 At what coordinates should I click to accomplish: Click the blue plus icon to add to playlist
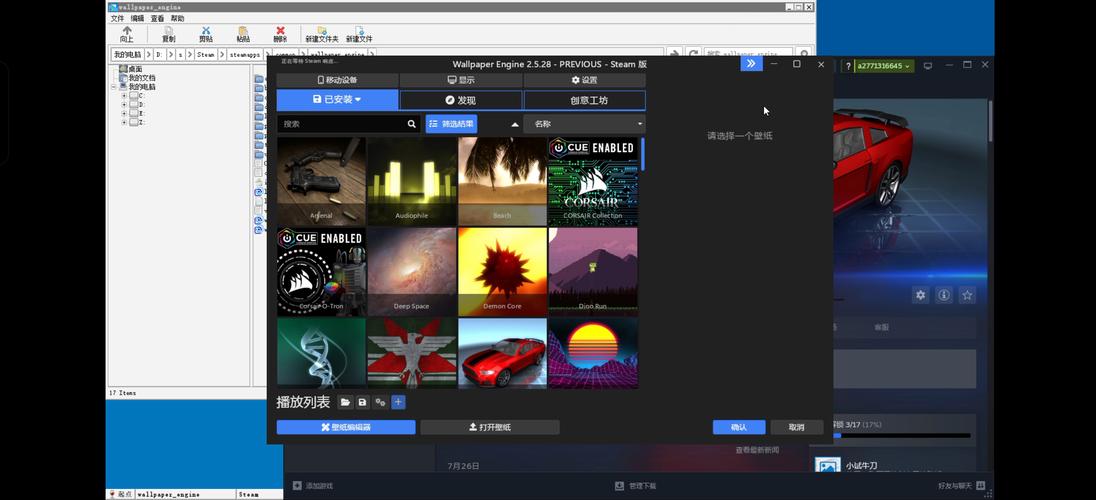398,402
